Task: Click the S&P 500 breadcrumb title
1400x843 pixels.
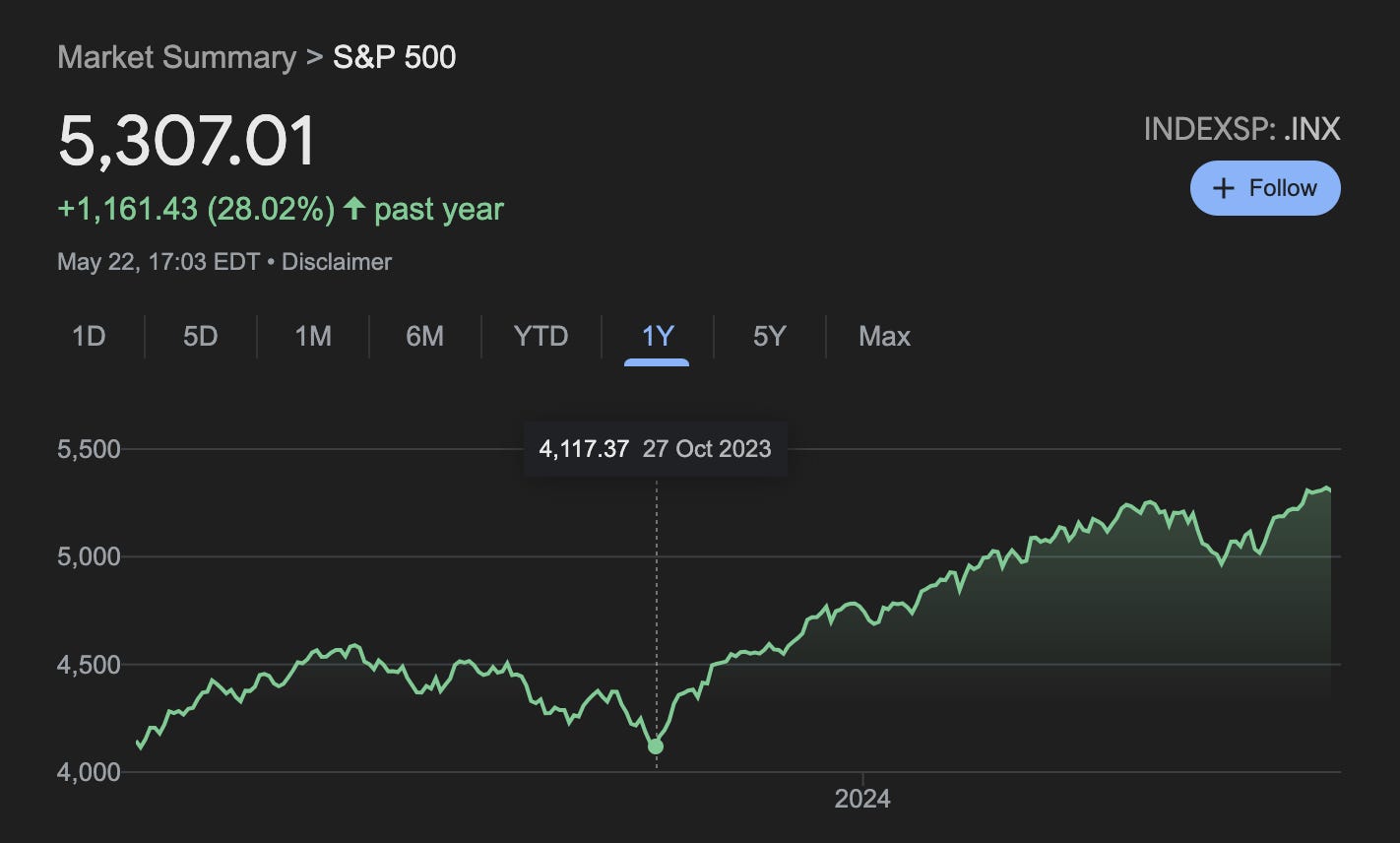Action: [394, 56]
